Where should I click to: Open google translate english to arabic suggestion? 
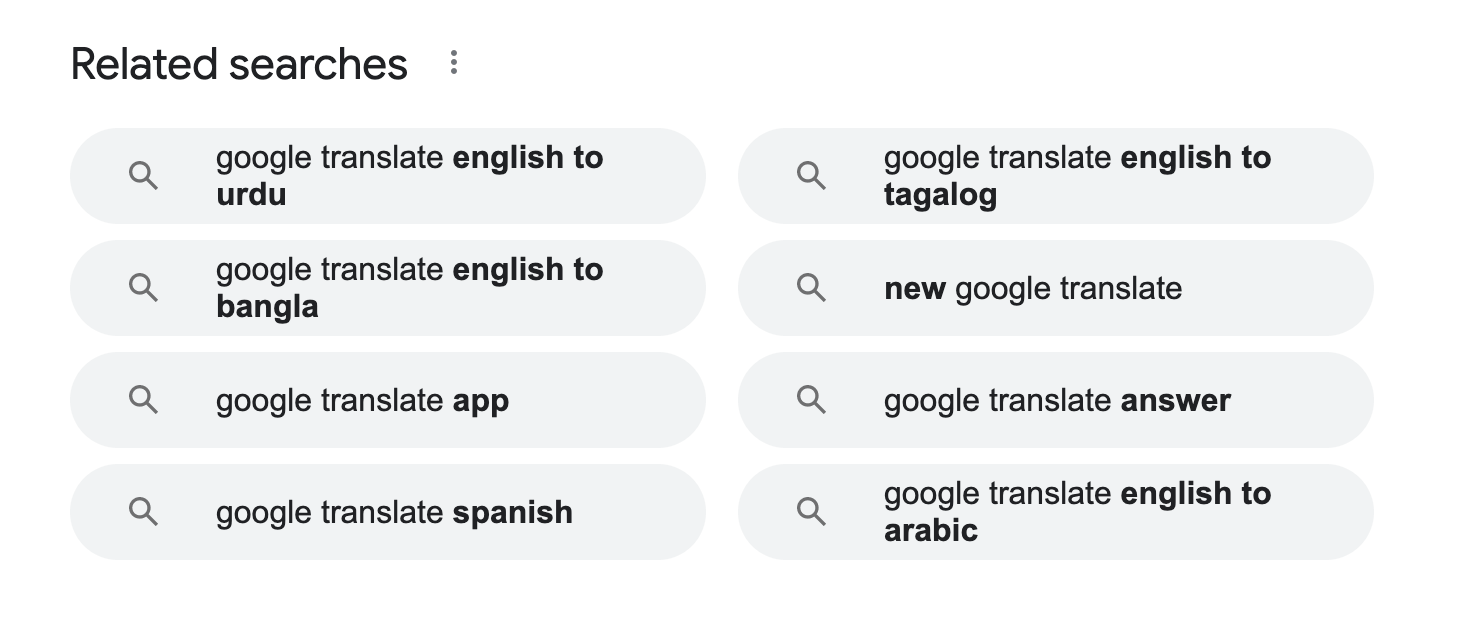pyautogui.click(x=1055, y=512)
